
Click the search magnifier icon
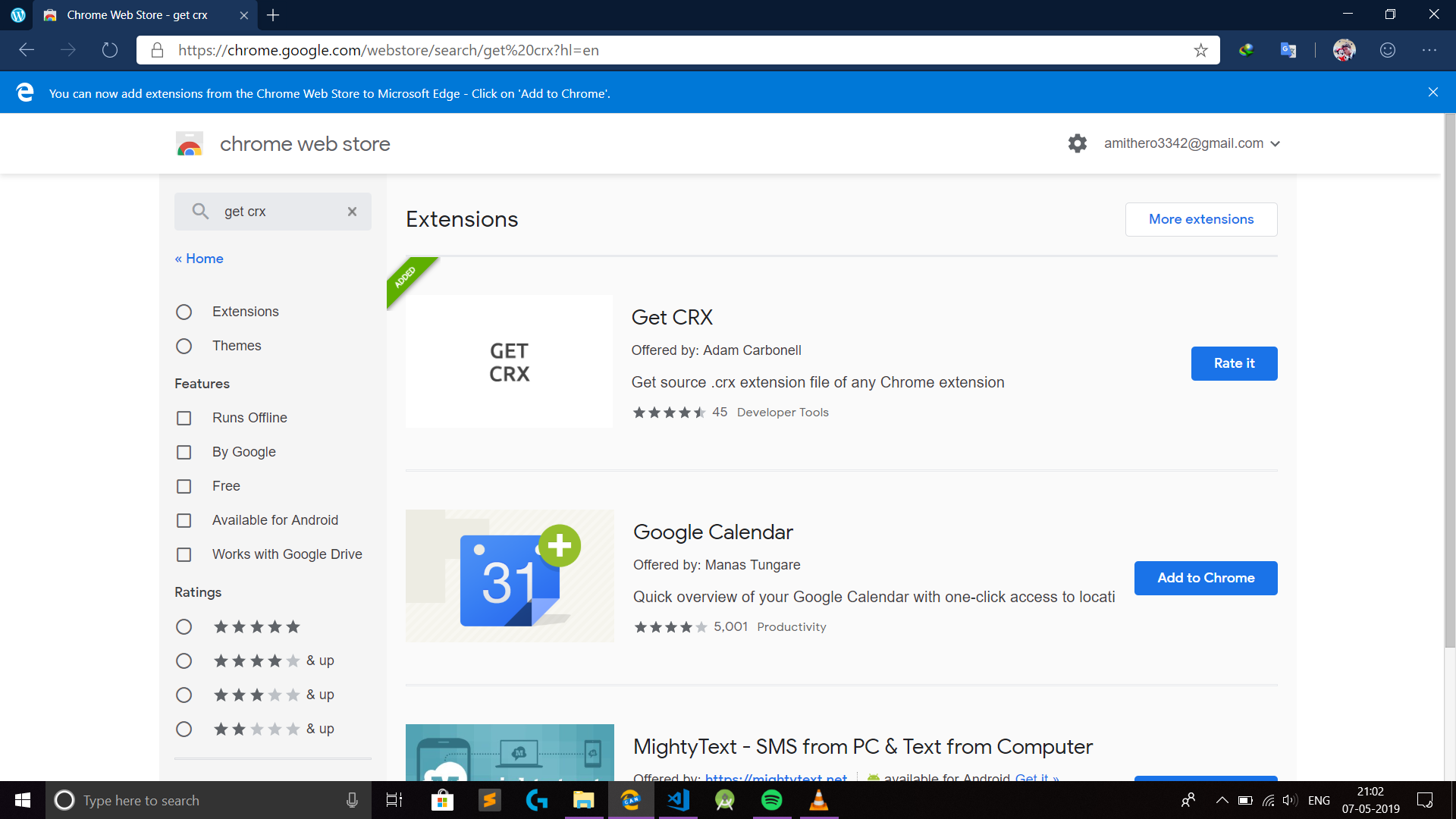click(200, 211)
